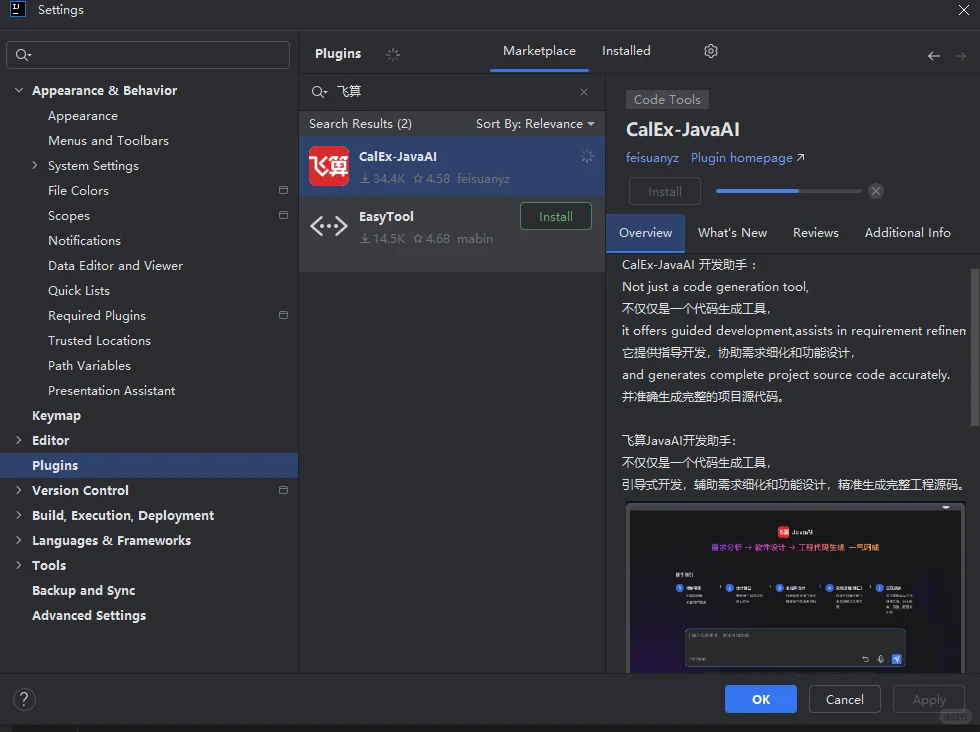
Task: Click the project-level icon next to Scopes
Action: tap(283, 215)
